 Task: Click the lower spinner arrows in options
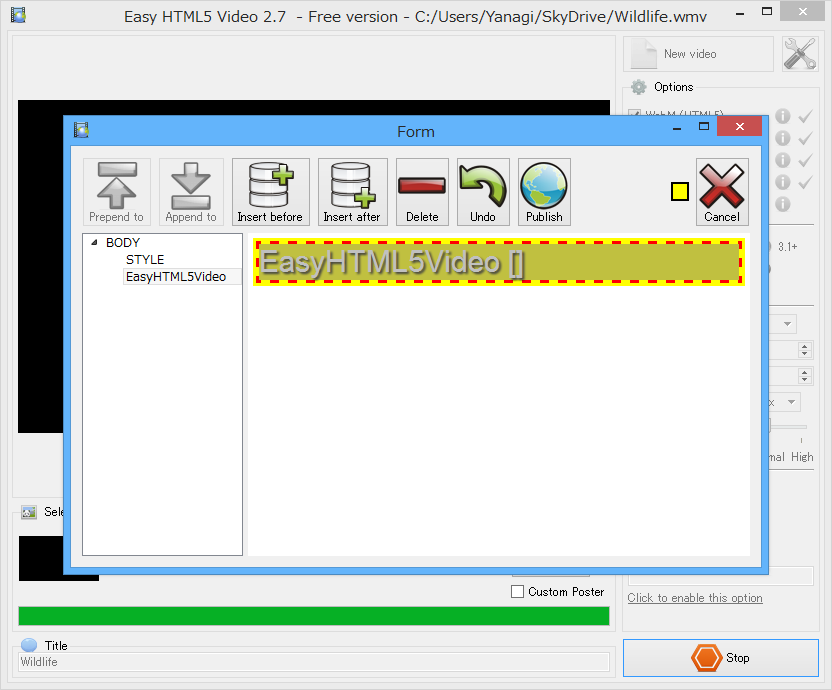(x=805, y=376)
